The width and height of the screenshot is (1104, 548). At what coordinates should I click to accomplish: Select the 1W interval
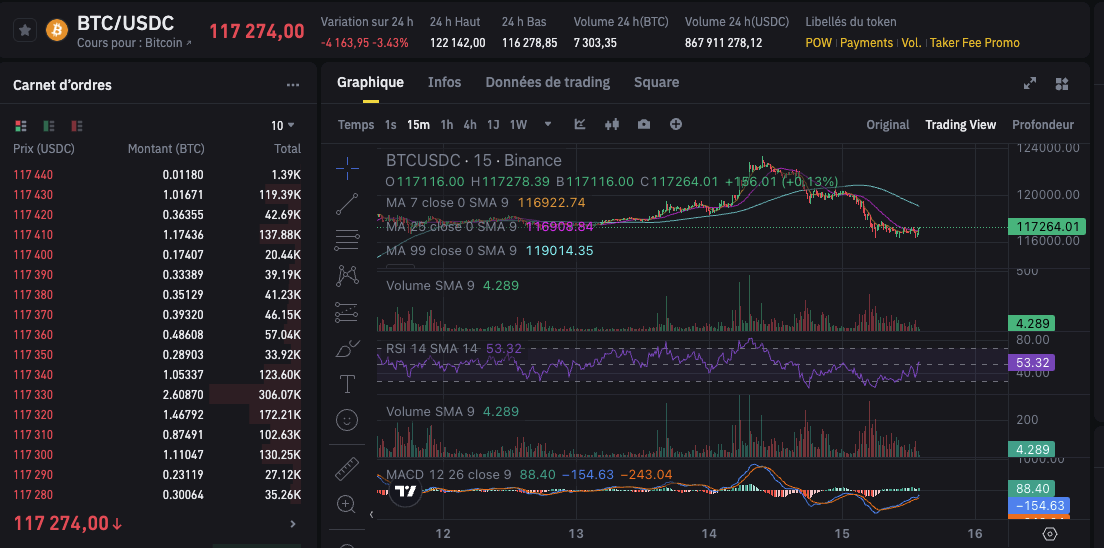pos(518,125)
